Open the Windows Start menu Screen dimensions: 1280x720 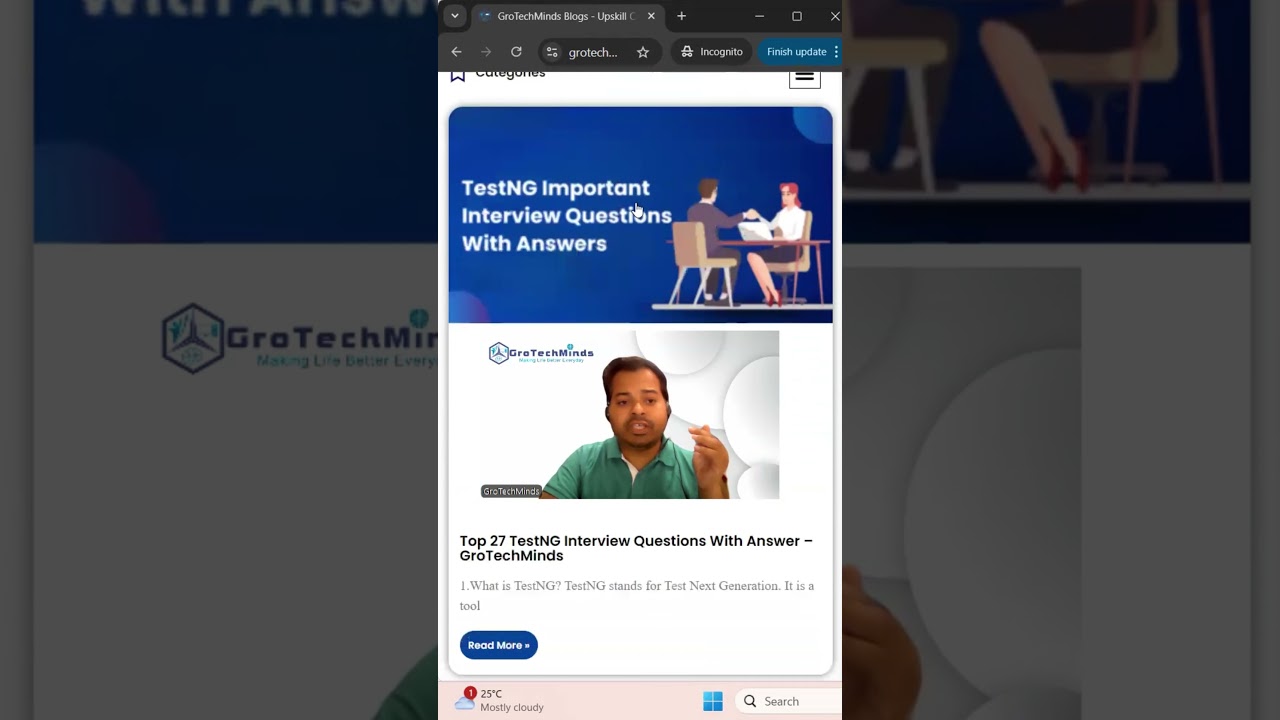(713, 701)
